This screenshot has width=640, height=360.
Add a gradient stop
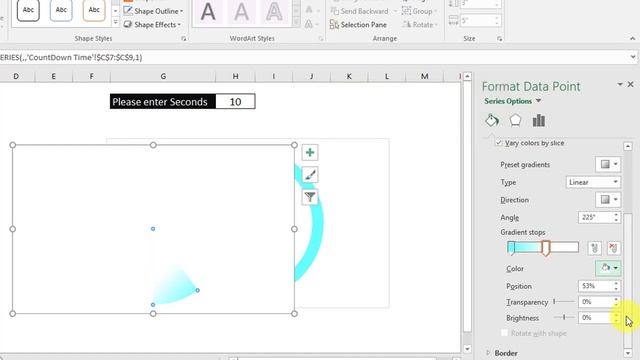click(x=595, y=248)
